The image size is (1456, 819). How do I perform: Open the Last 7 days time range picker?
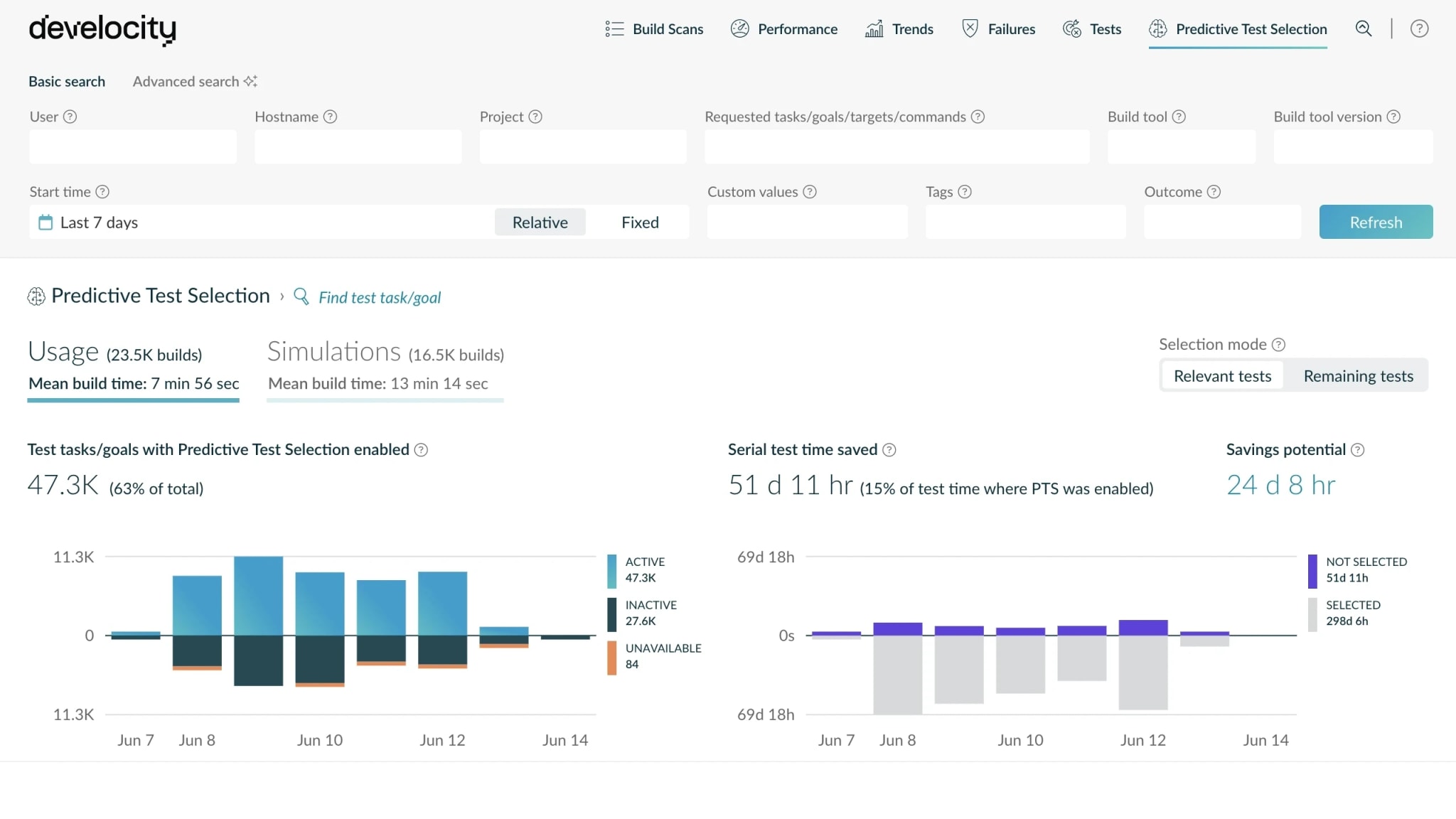(262, 223)
